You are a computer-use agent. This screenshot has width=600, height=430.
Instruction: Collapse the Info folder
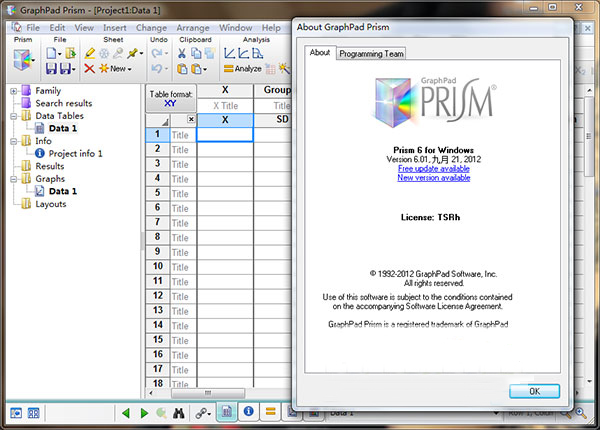[x=14, y=141]
